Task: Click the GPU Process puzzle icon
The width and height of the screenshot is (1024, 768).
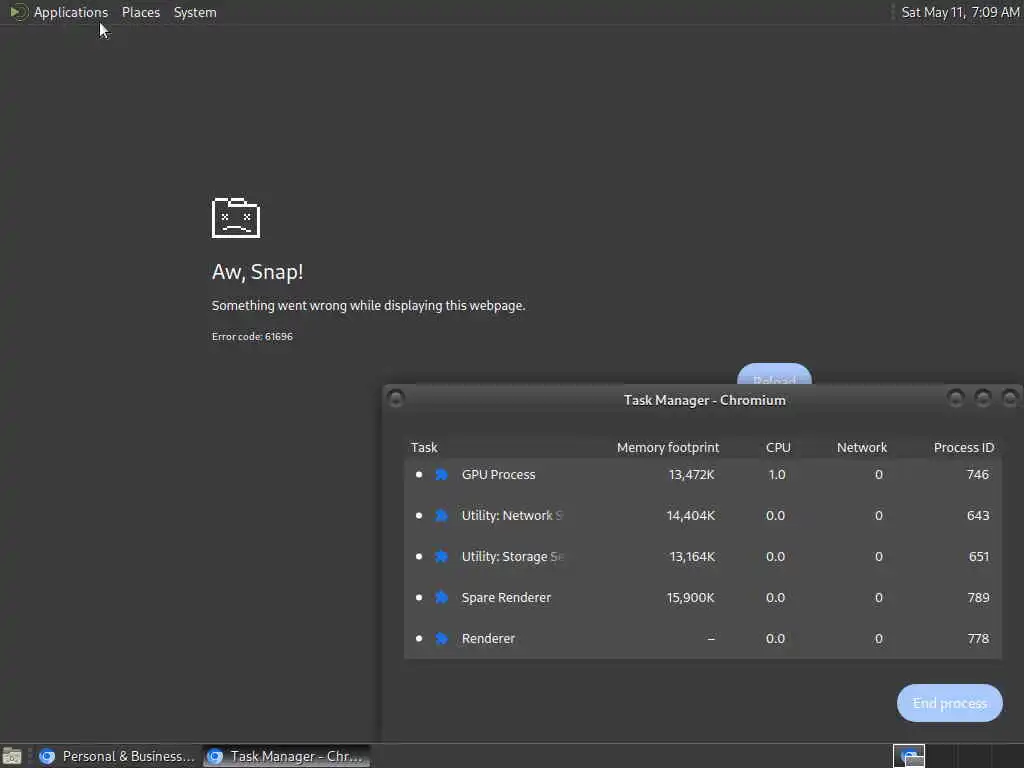Action: click(441, 475)
